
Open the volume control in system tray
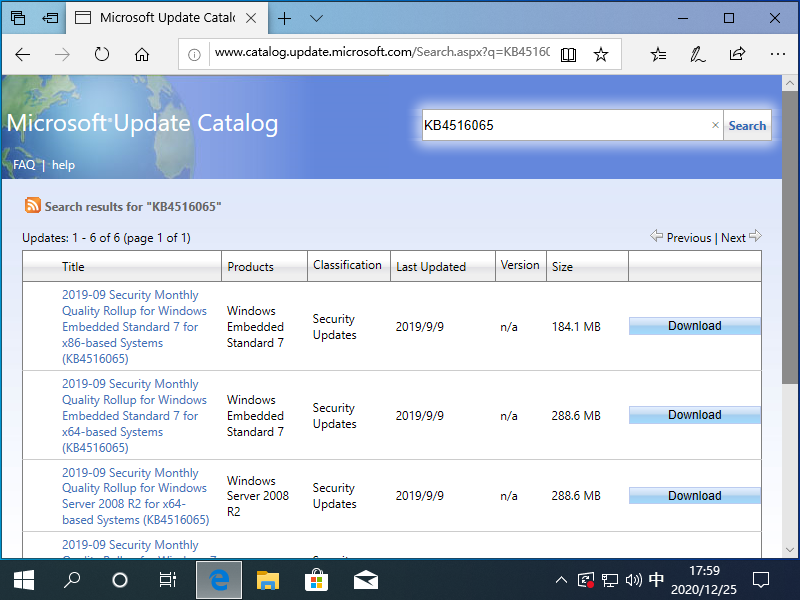pyautogui.click(x=634, y=579)
